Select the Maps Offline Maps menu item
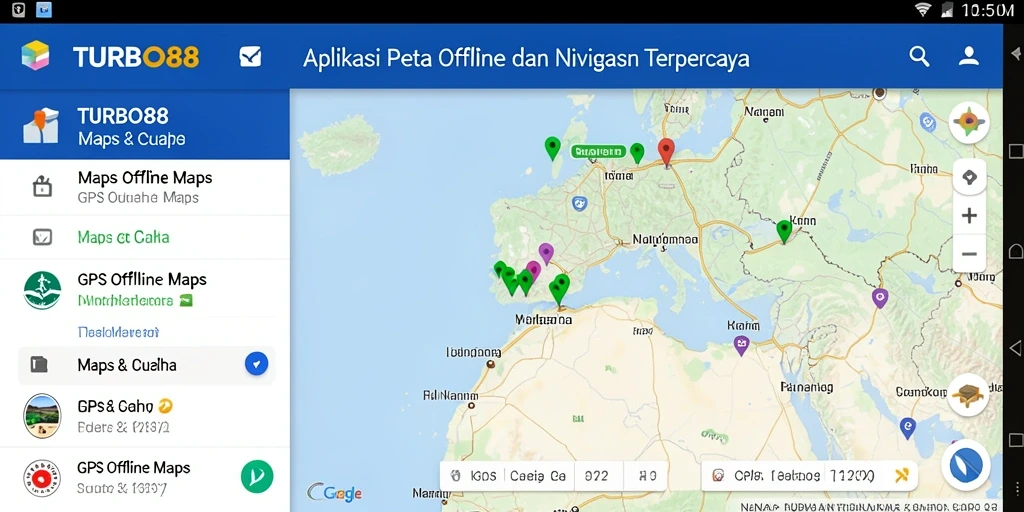Viewport: 1024px width, 512px height. [145, 187]
